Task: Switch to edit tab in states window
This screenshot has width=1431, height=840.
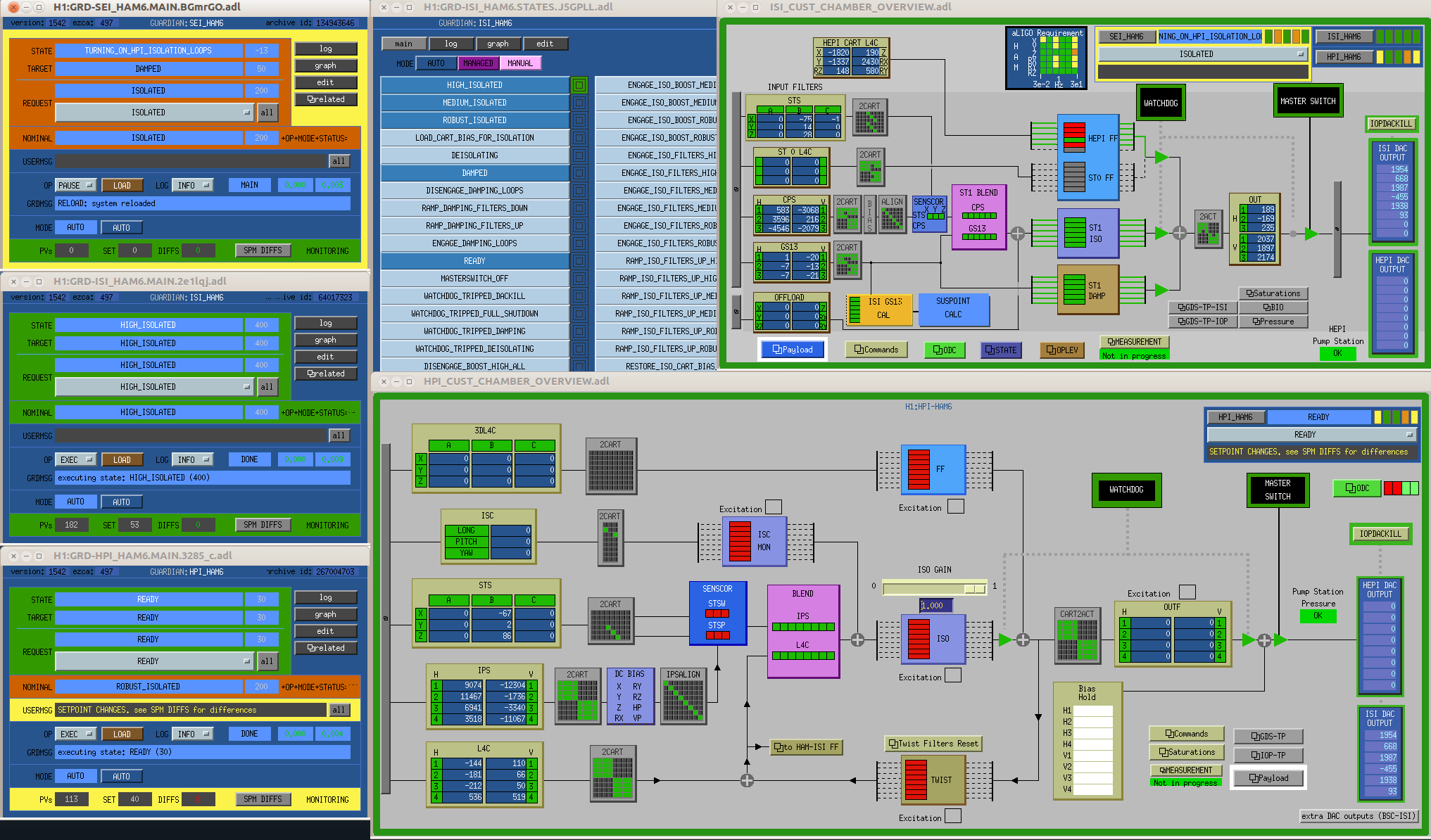Action: click(x=545, y=44)
